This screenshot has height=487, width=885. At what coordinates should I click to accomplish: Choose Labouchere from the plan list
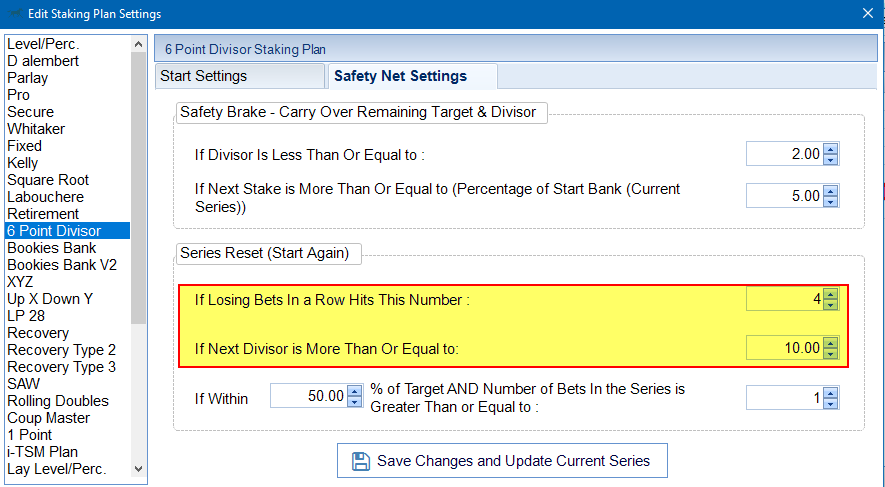tap(45, 197)
